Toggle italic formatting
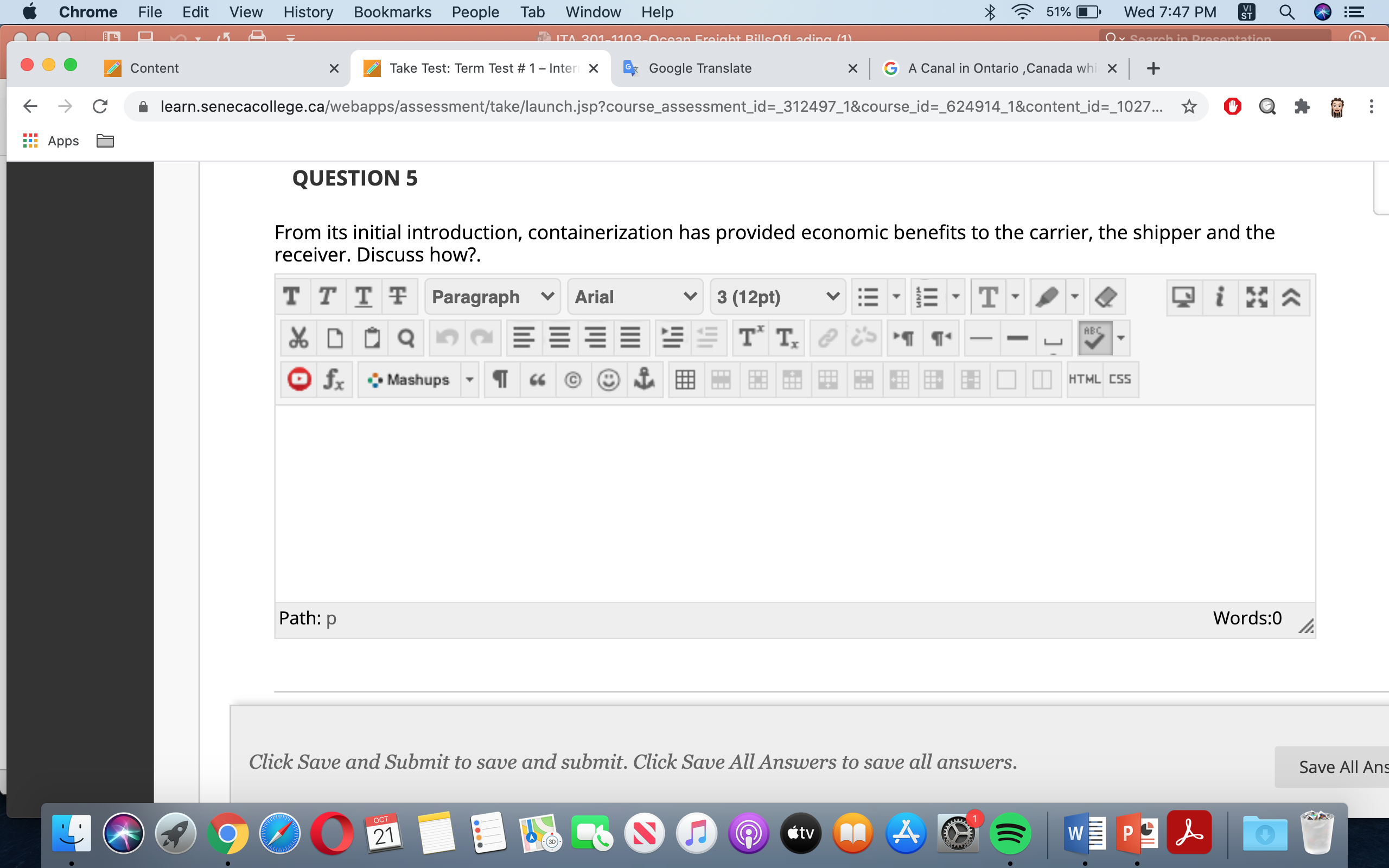The image size is (1389, 868). (327, 296)
